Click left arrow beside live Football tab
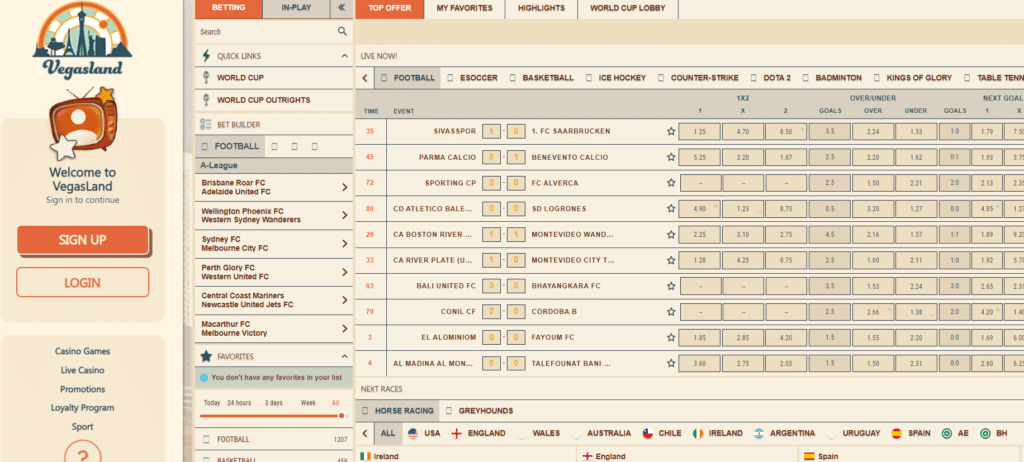The width and height of the screenshot is (1024, 462). (x=365, y=78)
